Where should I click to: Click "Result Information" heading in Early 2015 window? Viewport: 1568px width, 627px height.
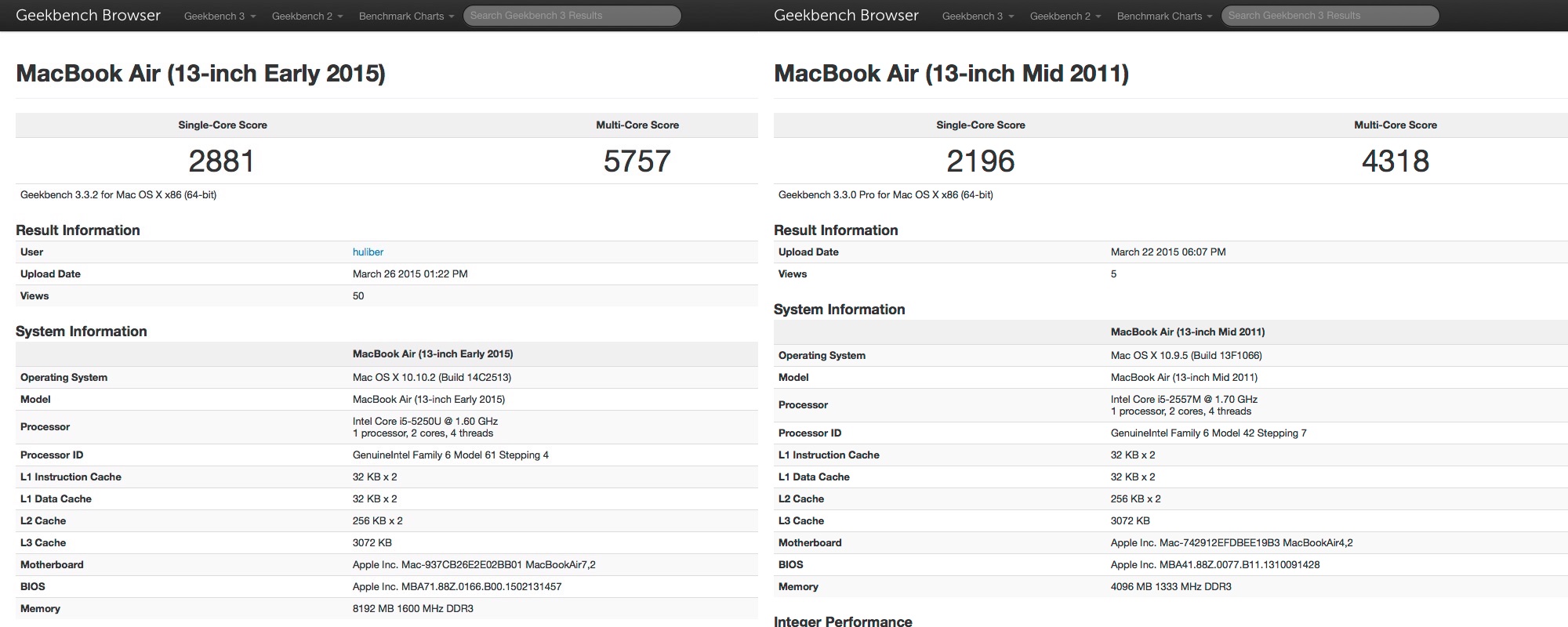click(x=78, y=230)
